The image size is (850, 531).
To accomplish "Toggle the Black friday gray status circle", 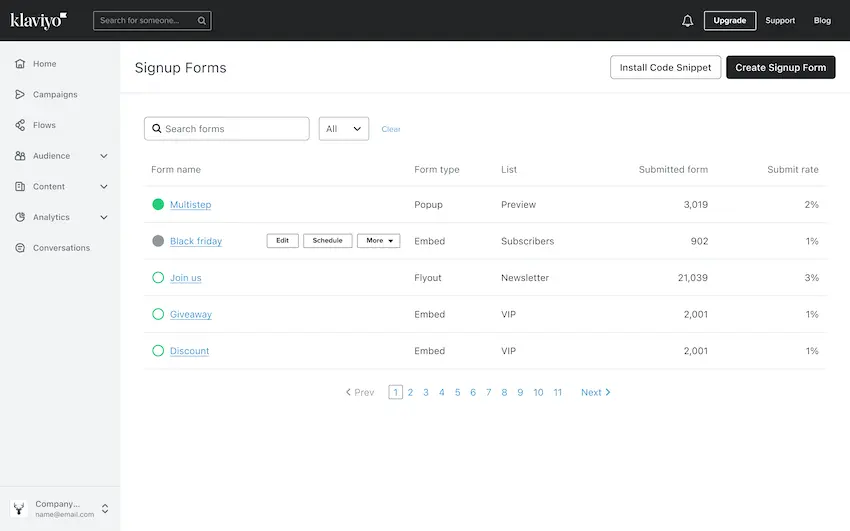I will [158, 241].
